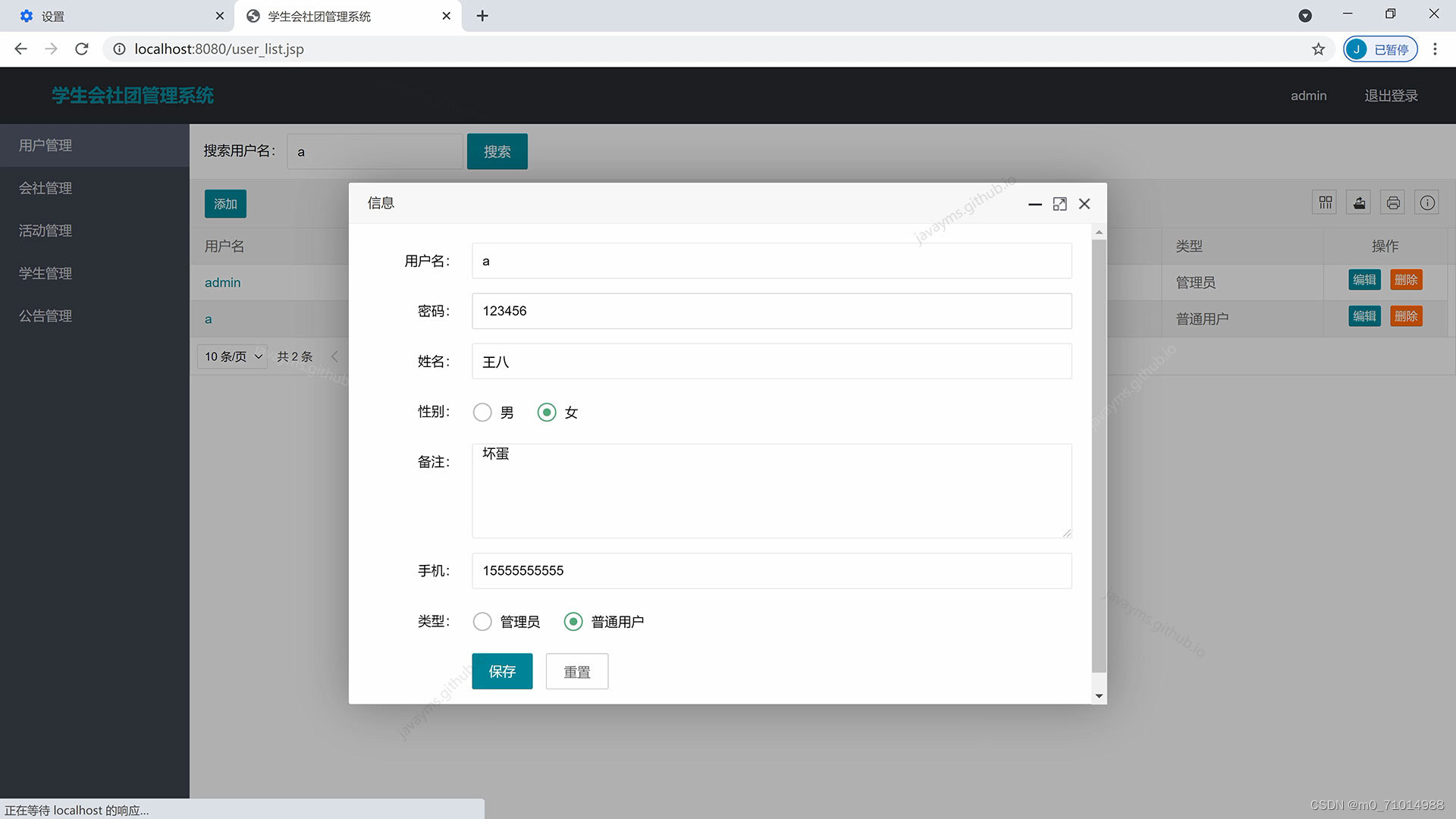Click the dialog scrollbar up arrow

pos(1099,232)
